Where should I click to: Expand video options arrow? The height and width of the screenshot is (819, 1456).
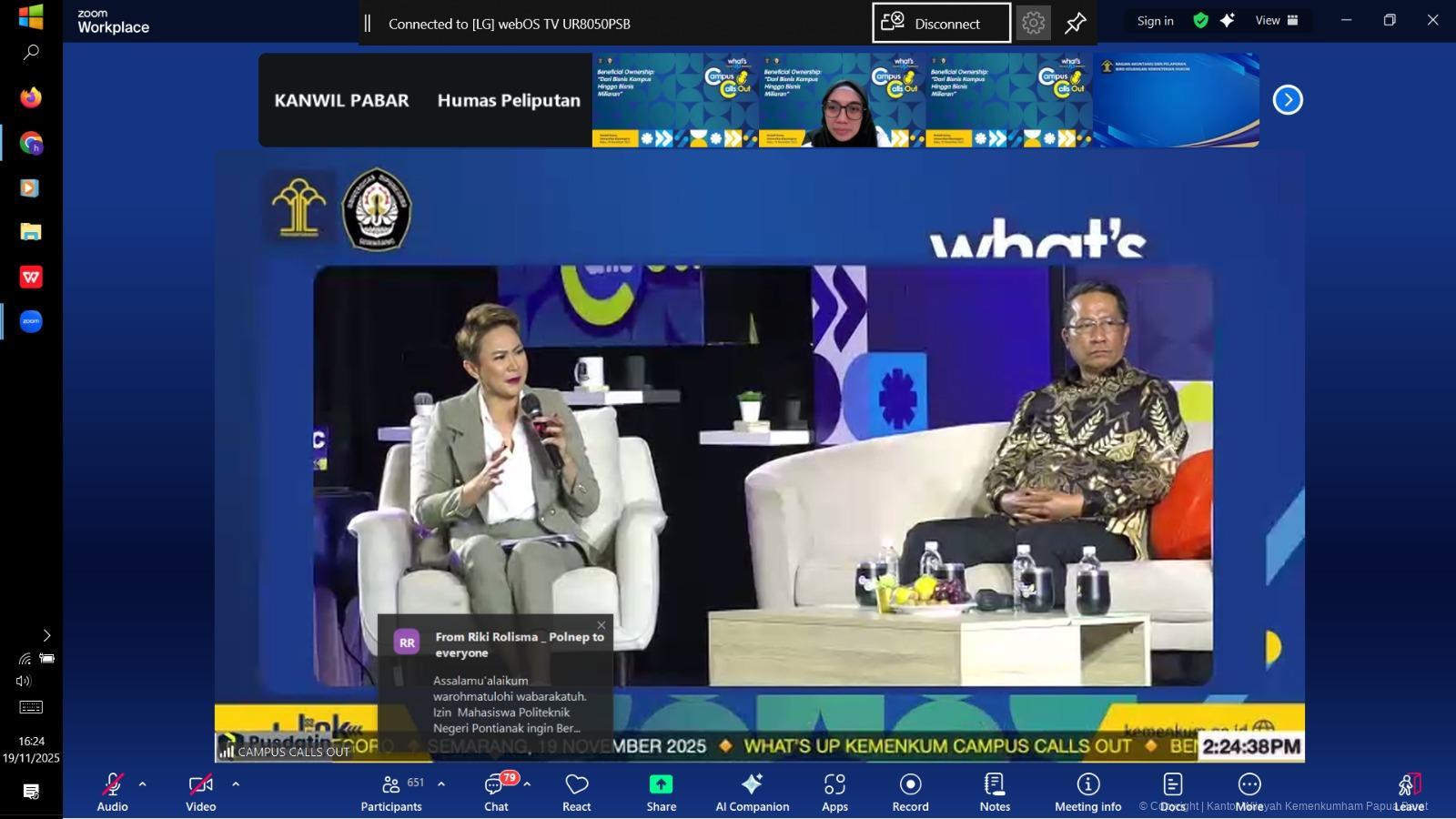236,784
